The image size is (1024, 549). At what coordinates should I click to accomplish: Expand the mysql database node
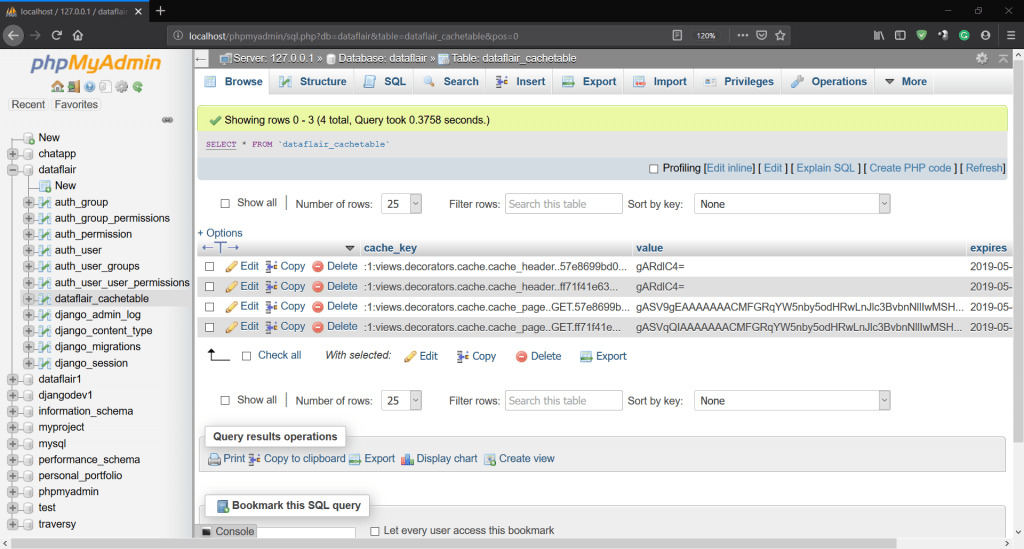point(12,444)
